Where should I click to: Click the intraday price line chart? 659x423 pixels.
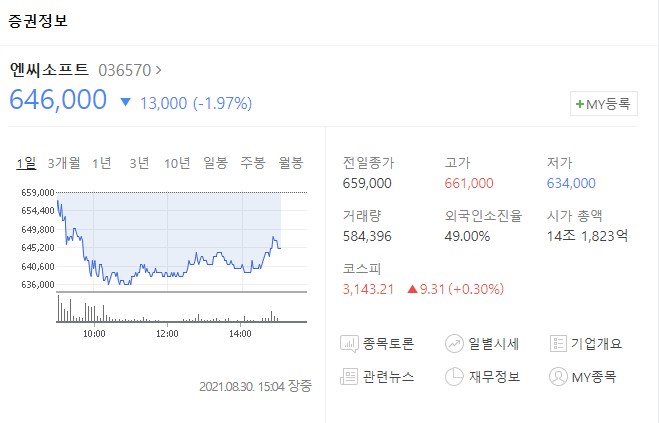182,241
